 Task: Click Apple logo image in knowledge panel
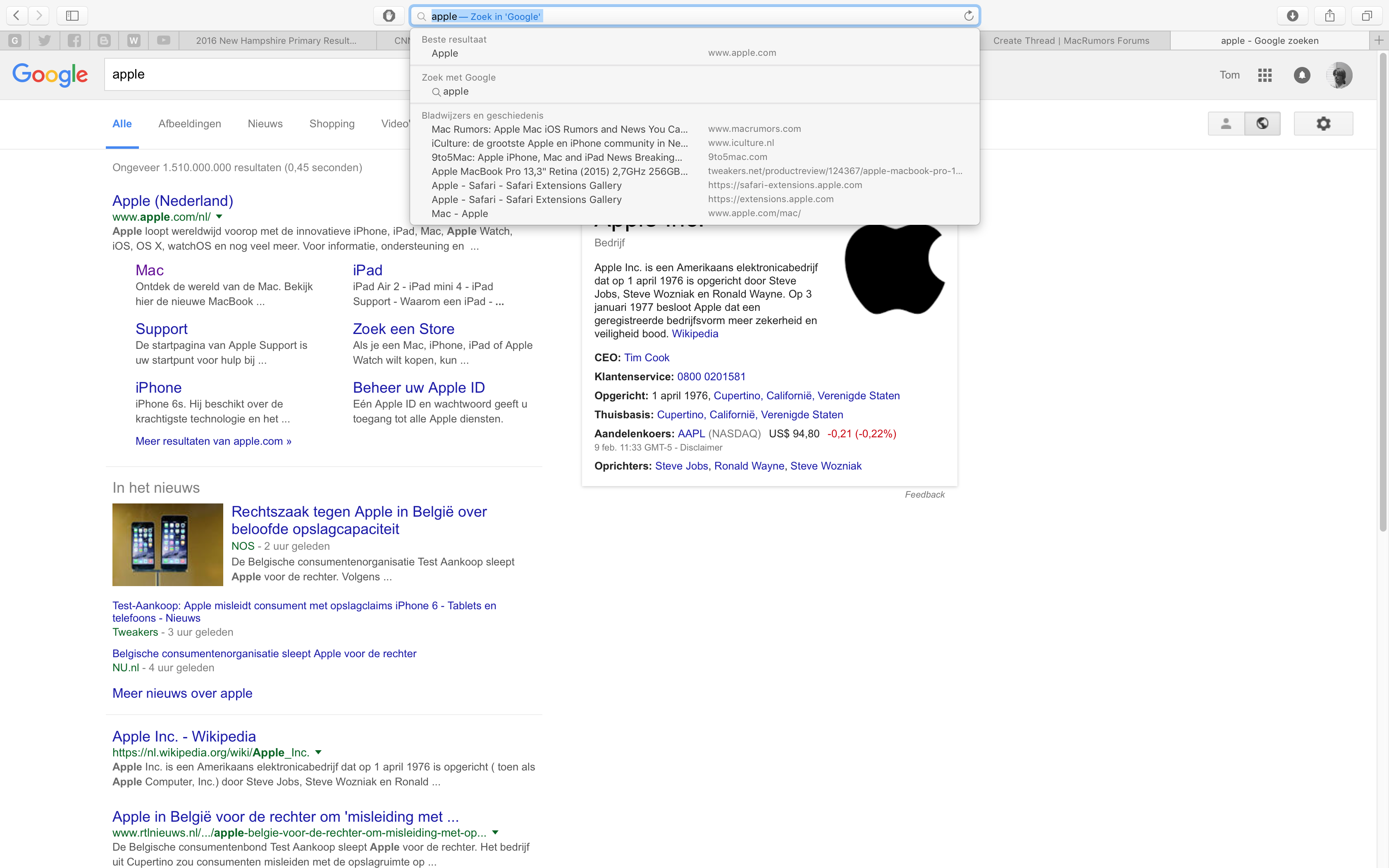click(x=895, y=270)
